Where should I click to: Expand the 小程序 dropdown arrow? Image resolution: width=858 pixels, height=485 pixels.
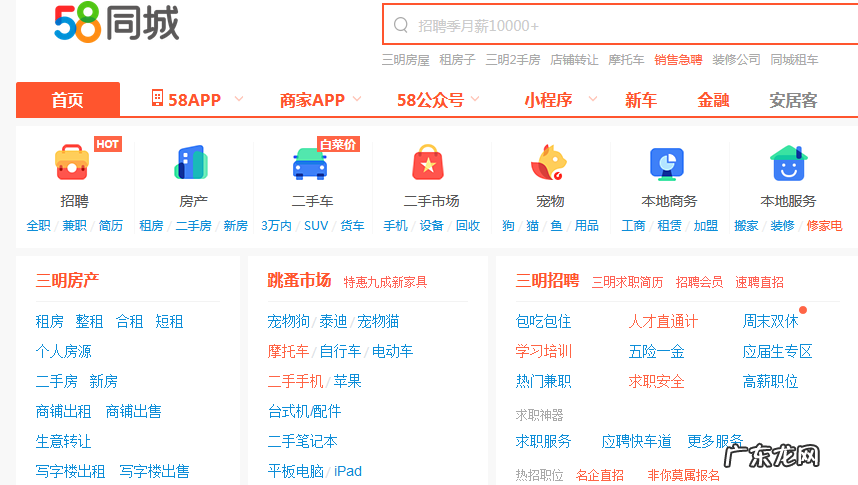[x=593, y=99]
